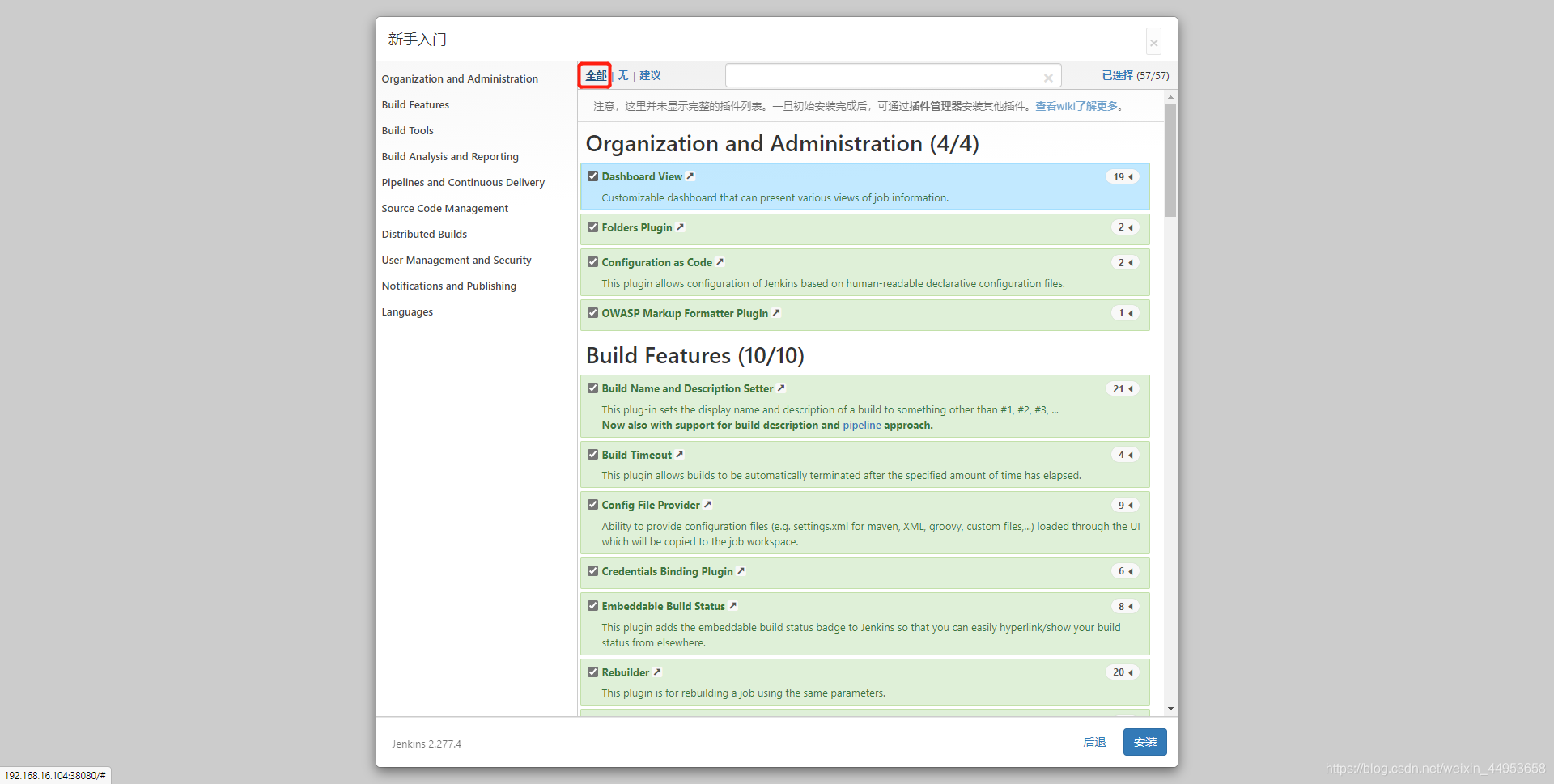
Task: Open Embeddable Build Status external link icon
Action: [x=732, y=605]
